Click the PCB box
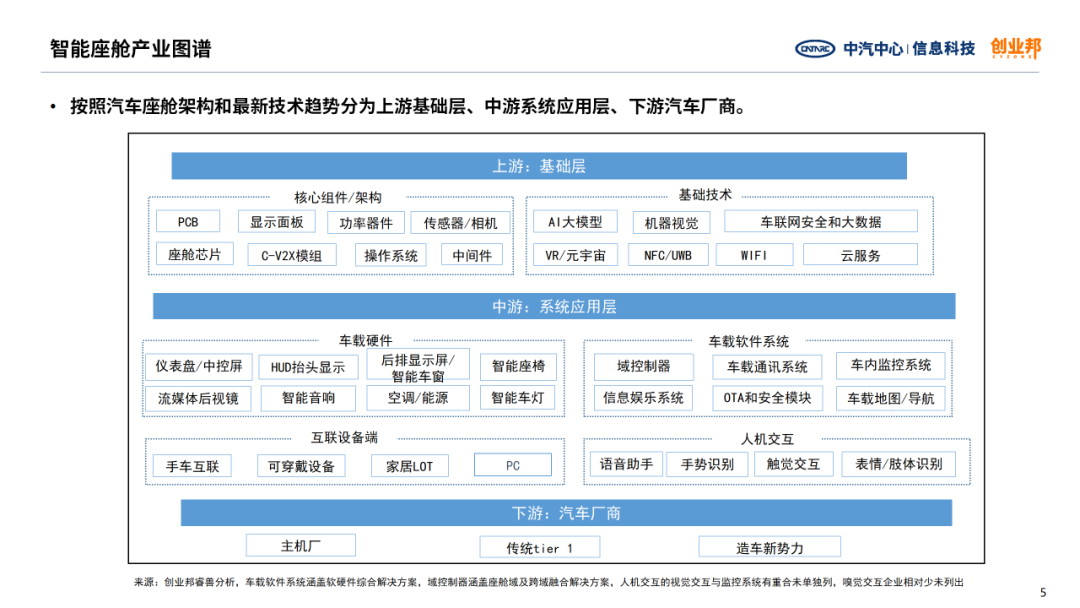1080x608 pixels. coord(188,222)
